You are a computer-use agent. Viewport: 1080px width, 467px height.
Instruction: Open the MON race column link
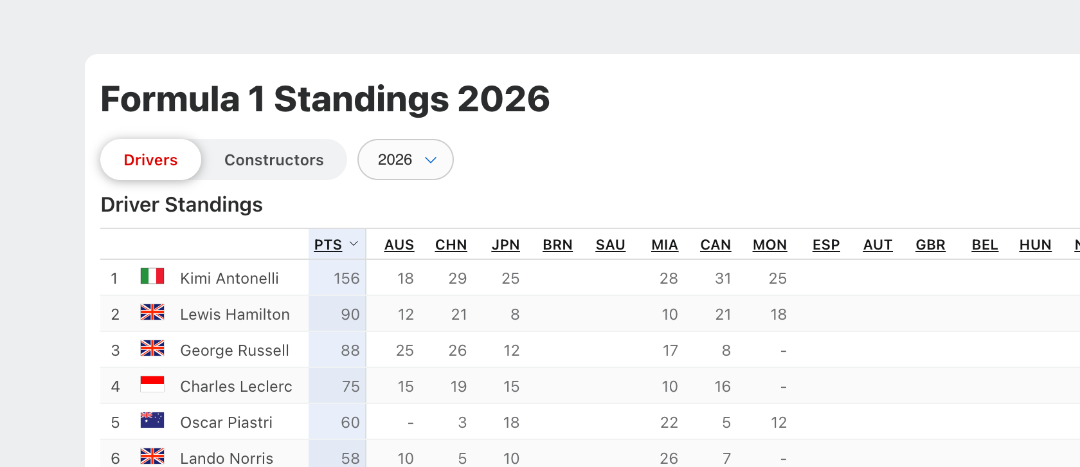click(x=770, y=245)
